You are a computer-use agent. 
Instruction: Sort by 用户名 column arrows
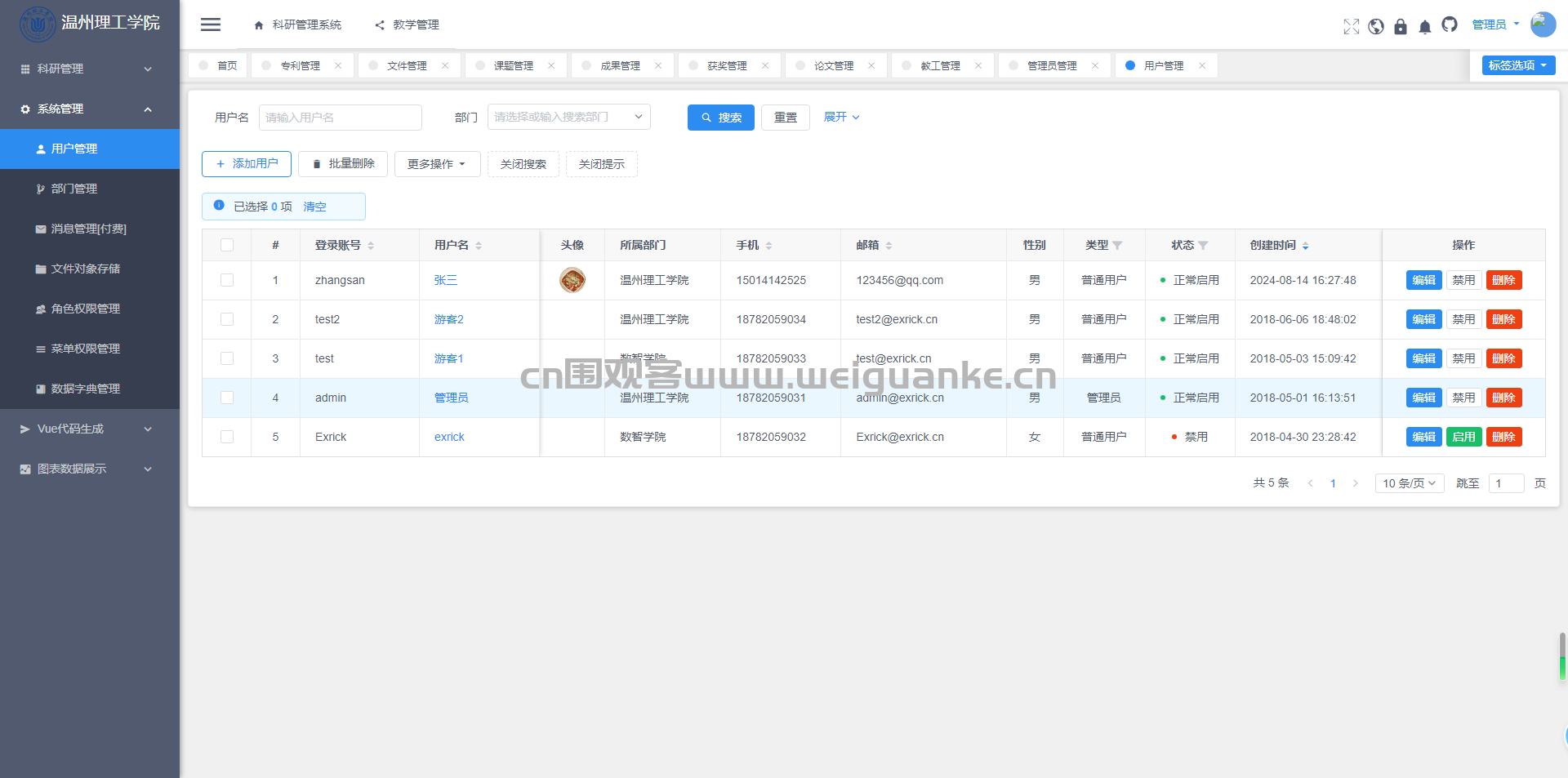(x=479, y=245)
